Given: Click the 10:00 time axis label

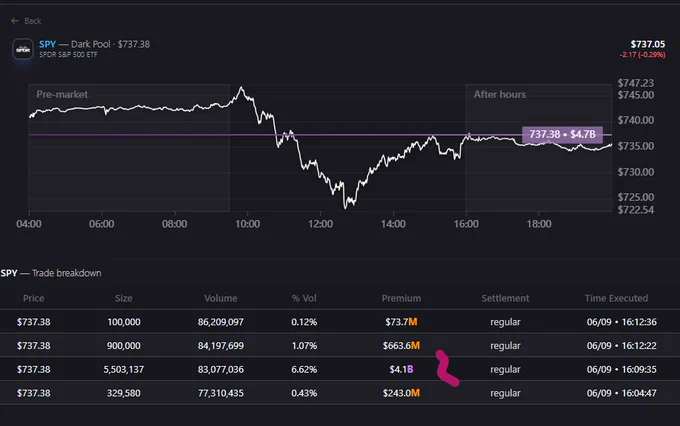Looking at the screenshot, I should 248,224.
